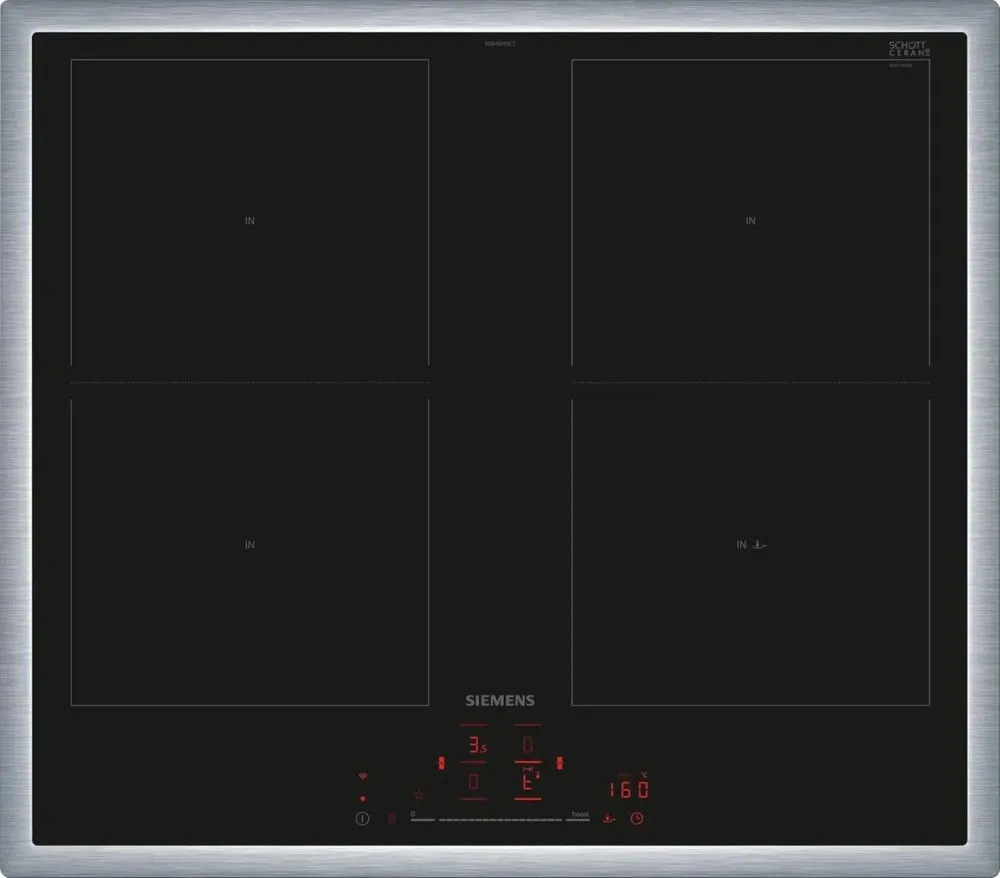Tap the 160 °C temperature display
This screenshot has height=878, width=1000.
tap(629, 789)
